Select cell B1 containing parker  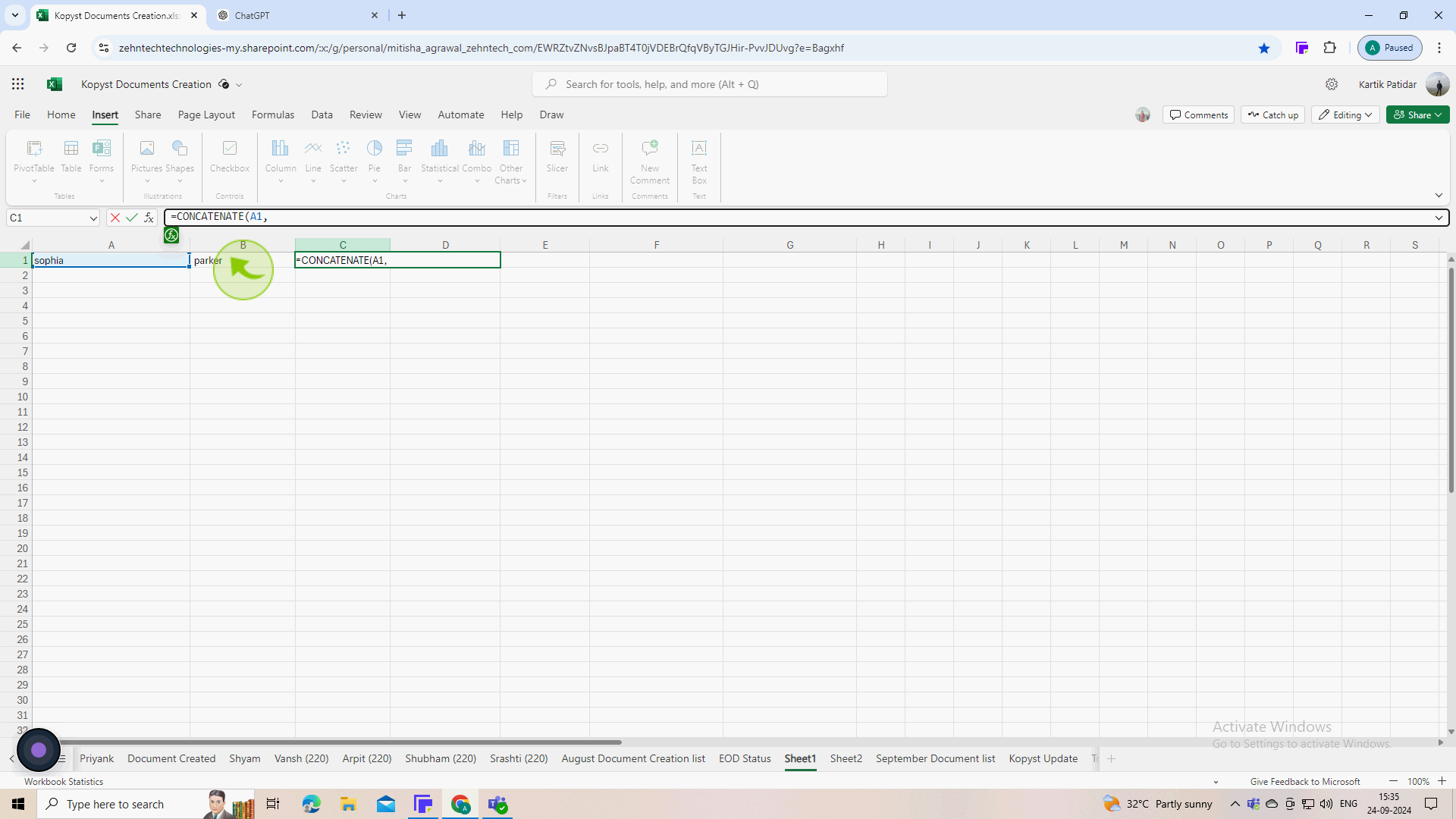coord(243,260)
